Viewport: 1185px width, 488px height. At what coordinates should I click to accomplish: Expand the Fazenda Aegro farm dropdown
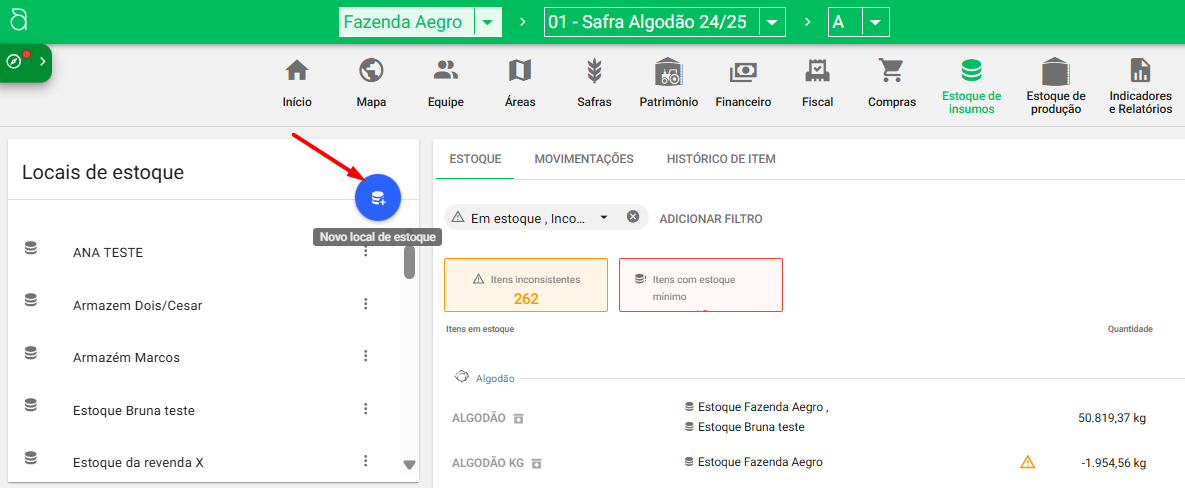point(487,22)
